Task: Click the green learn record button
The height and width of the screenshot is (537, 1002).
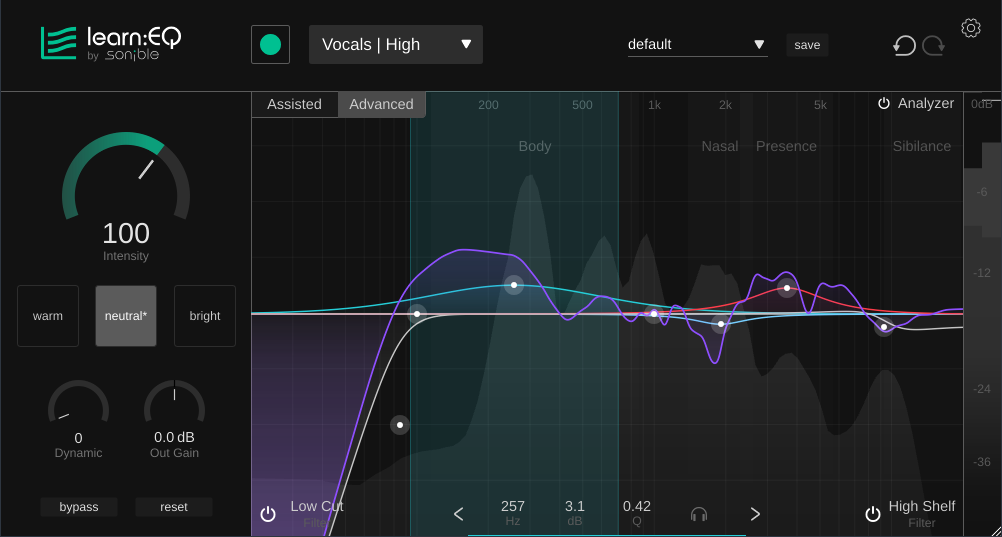Action: pos(270,45)
